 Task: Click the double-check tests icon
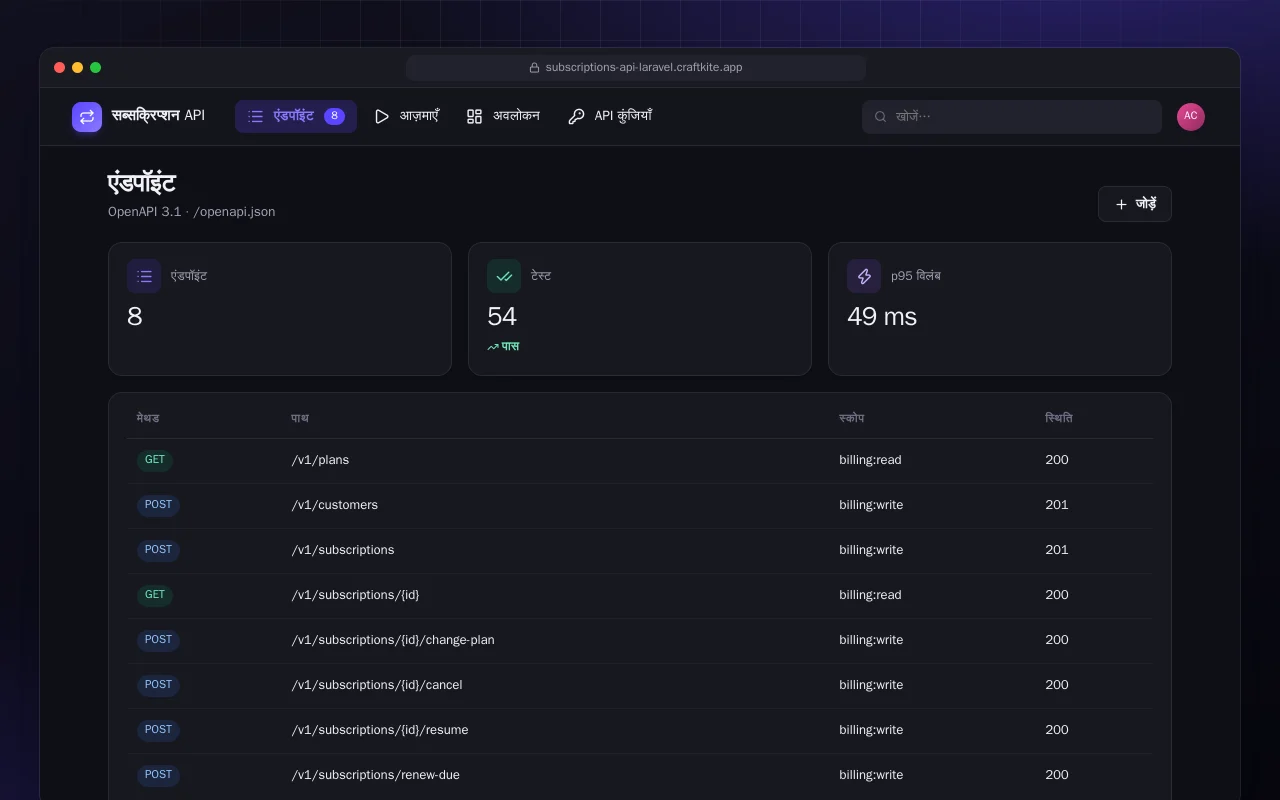click(x=504, y=276)
